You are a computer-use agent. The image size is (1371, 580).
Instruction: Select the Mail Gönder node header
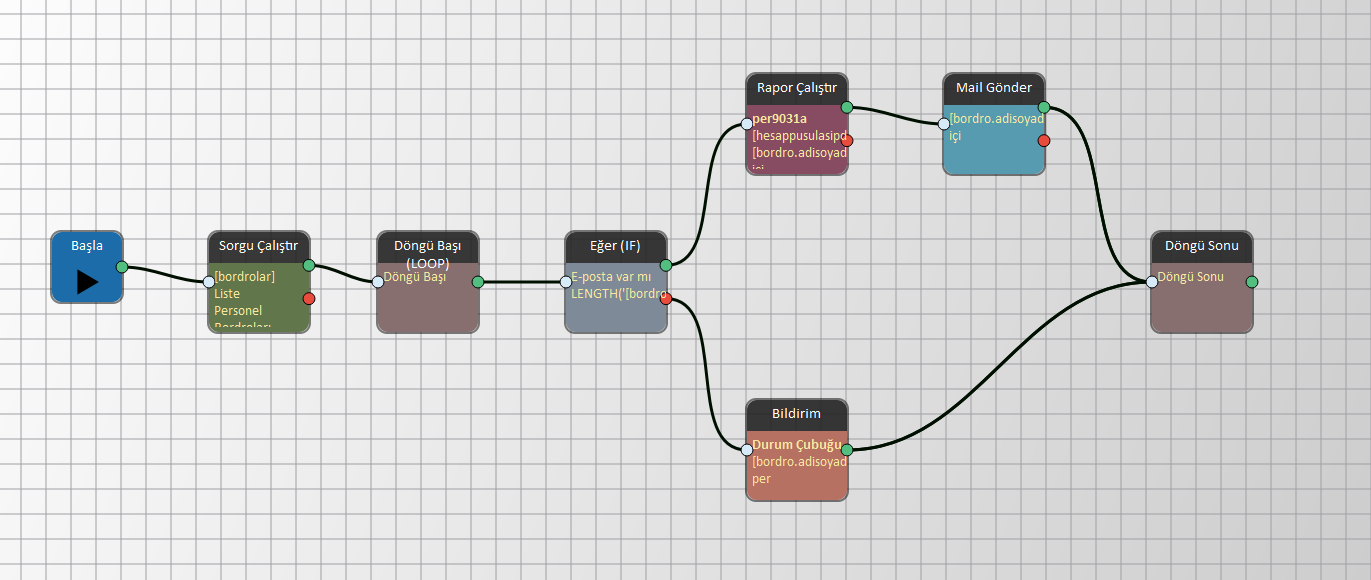click(x=994, y=88)
